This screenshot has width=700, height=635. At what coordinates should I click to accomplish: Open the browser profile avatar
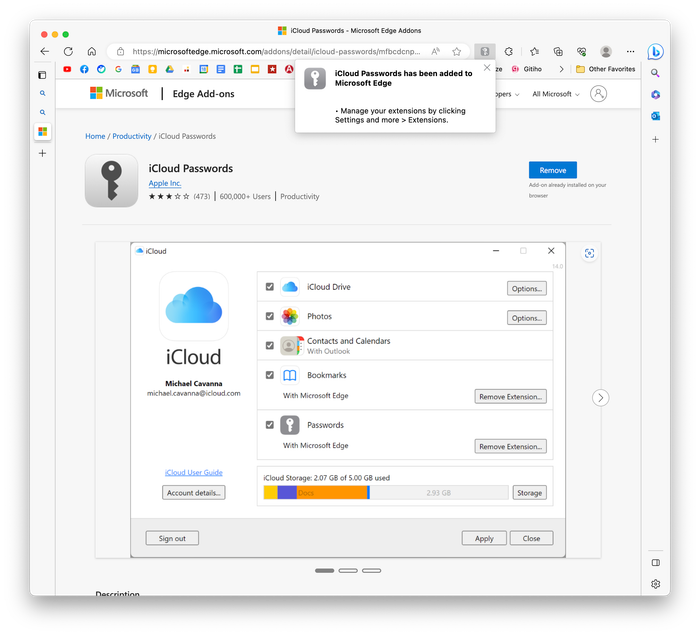click(x=606, y=52)
